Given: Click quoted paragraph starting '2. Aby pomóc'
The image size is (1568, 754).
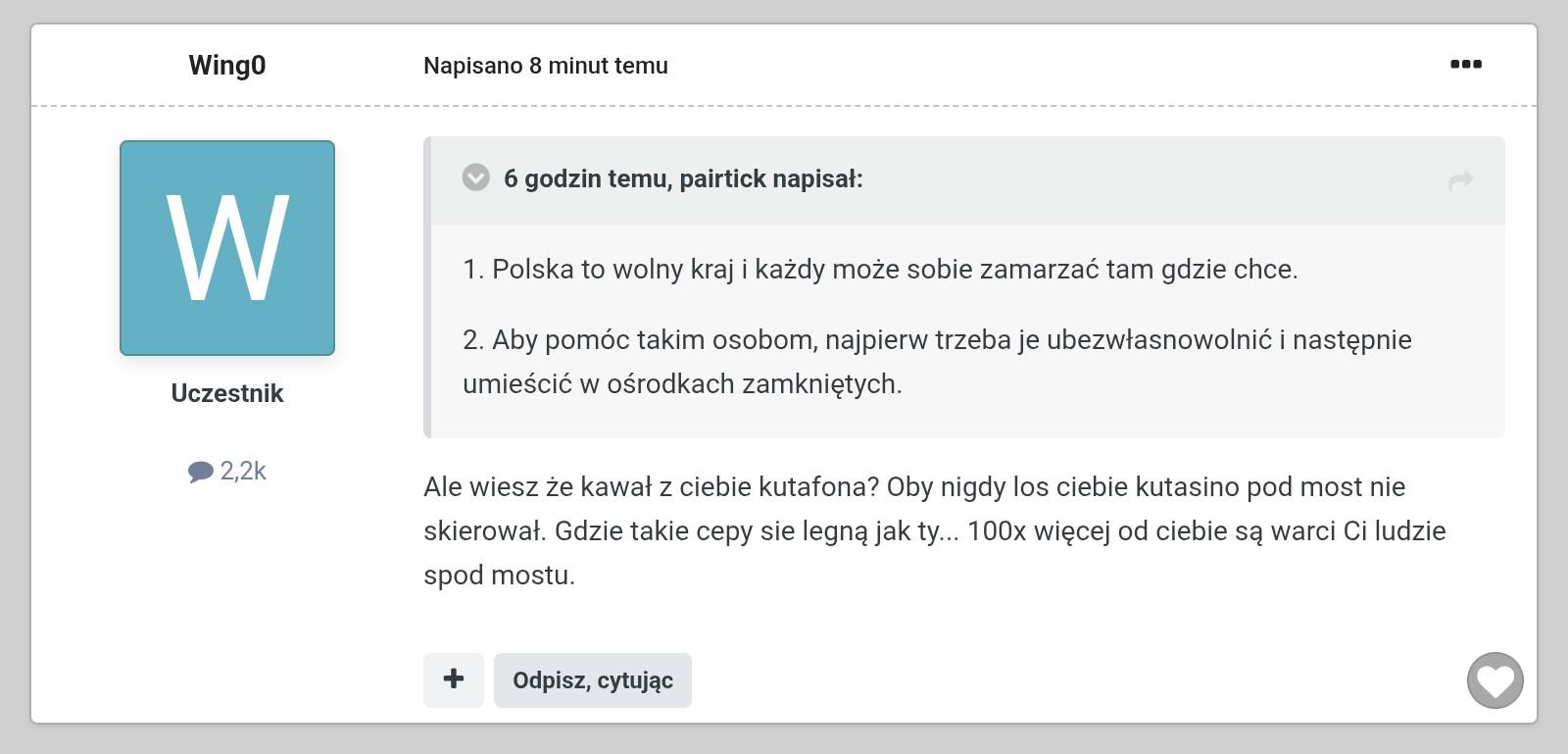Looking at the screenshot, I should (x=936, y=340).
